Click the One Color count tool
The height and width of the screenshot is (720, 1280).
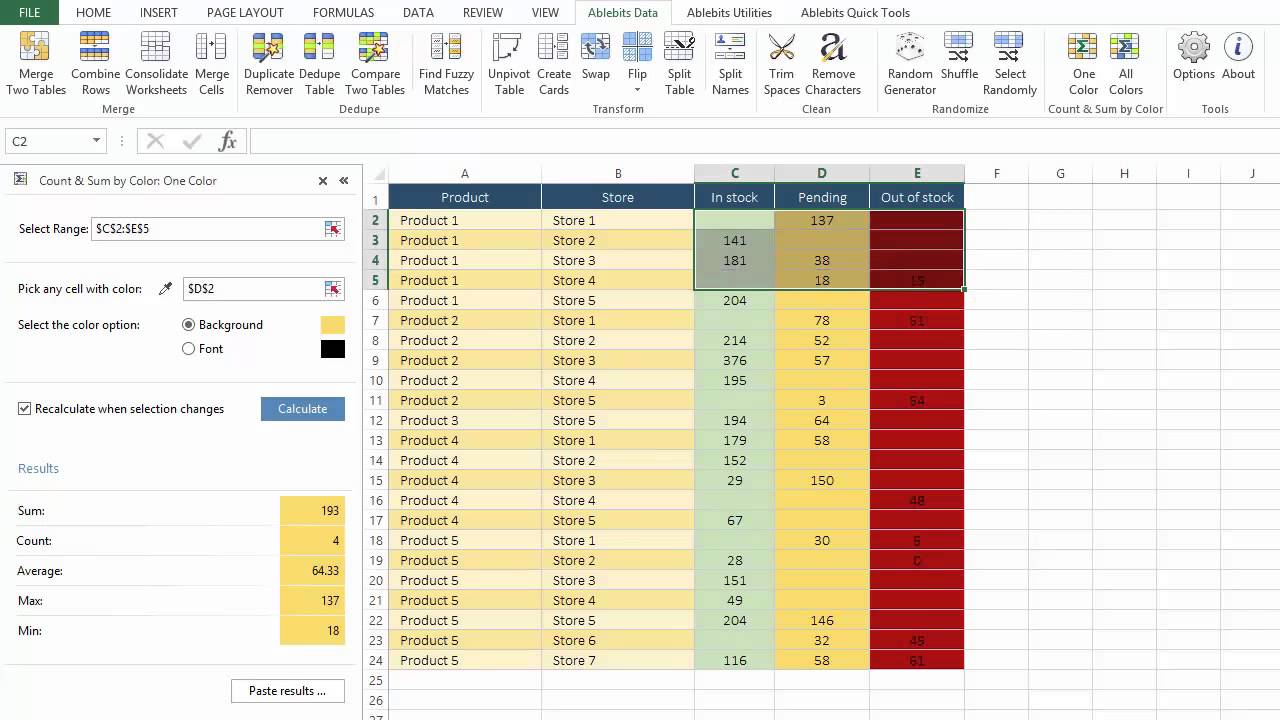tap(1083, 64)
